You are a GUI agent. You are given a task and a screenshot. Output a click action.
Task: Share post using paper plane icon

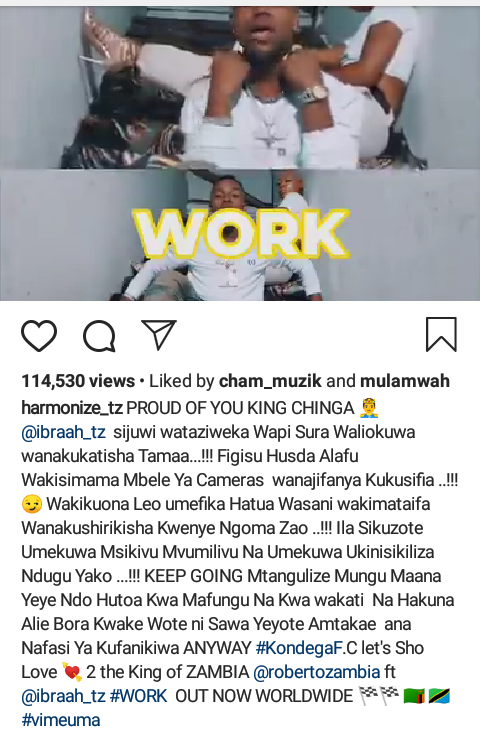click(x=159, y=335)
